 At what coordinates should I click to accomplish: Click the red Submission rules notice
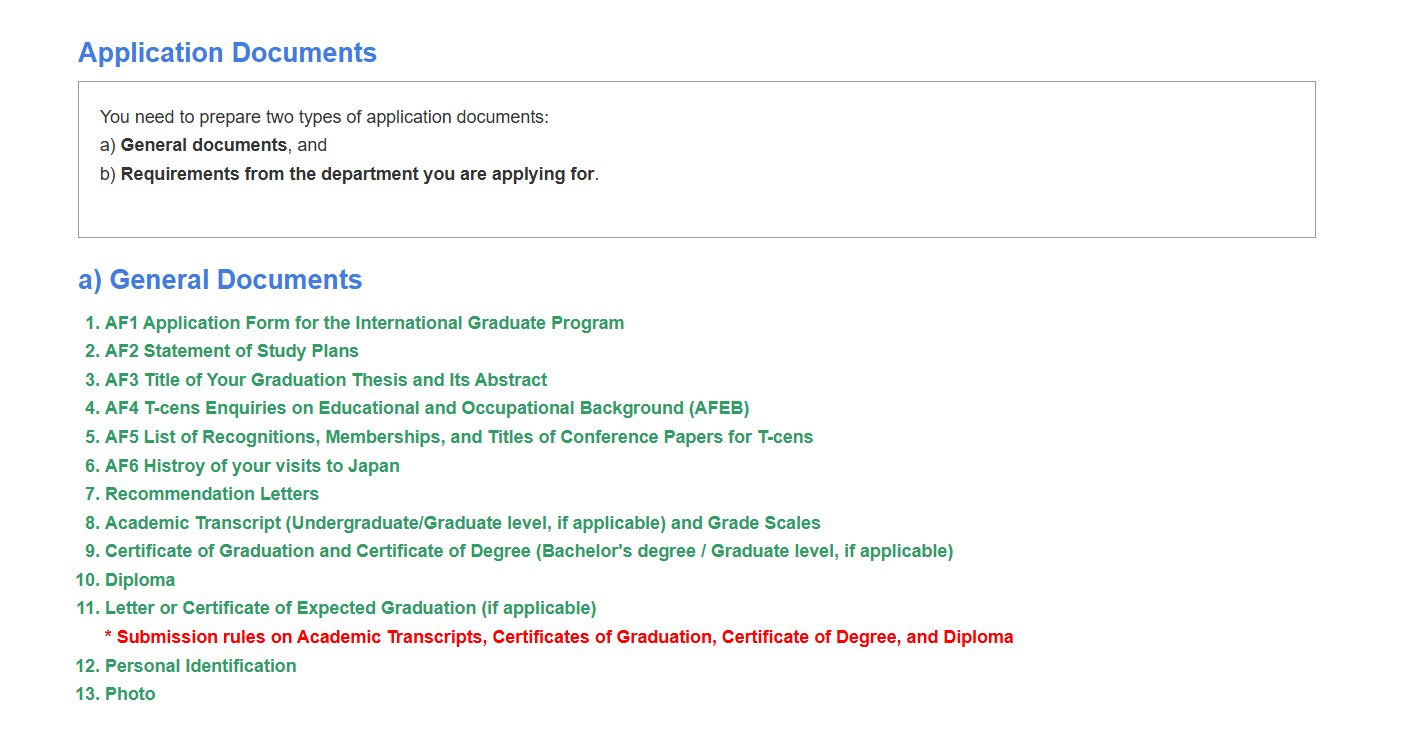pos(559,637)
